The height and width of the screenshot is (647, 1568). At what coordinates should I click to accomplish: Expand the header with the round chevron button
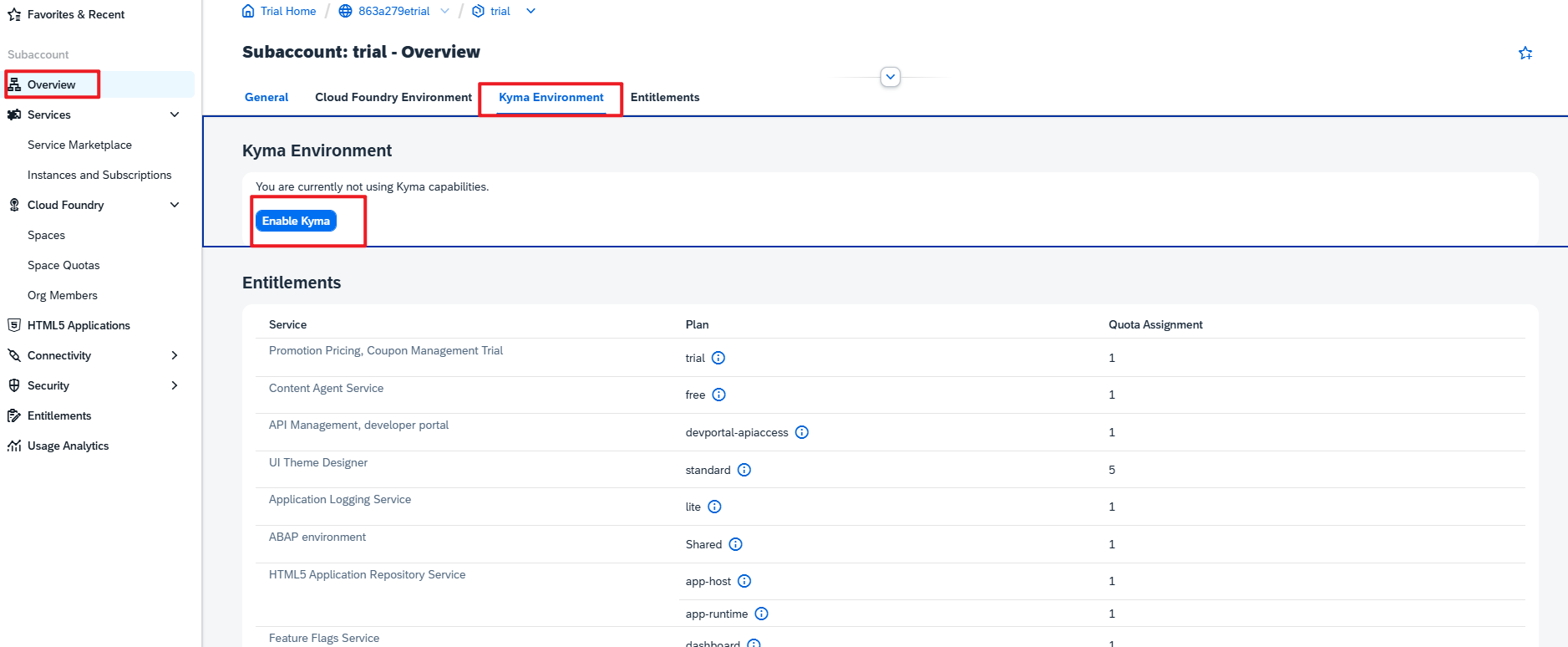tap(891, 77)
